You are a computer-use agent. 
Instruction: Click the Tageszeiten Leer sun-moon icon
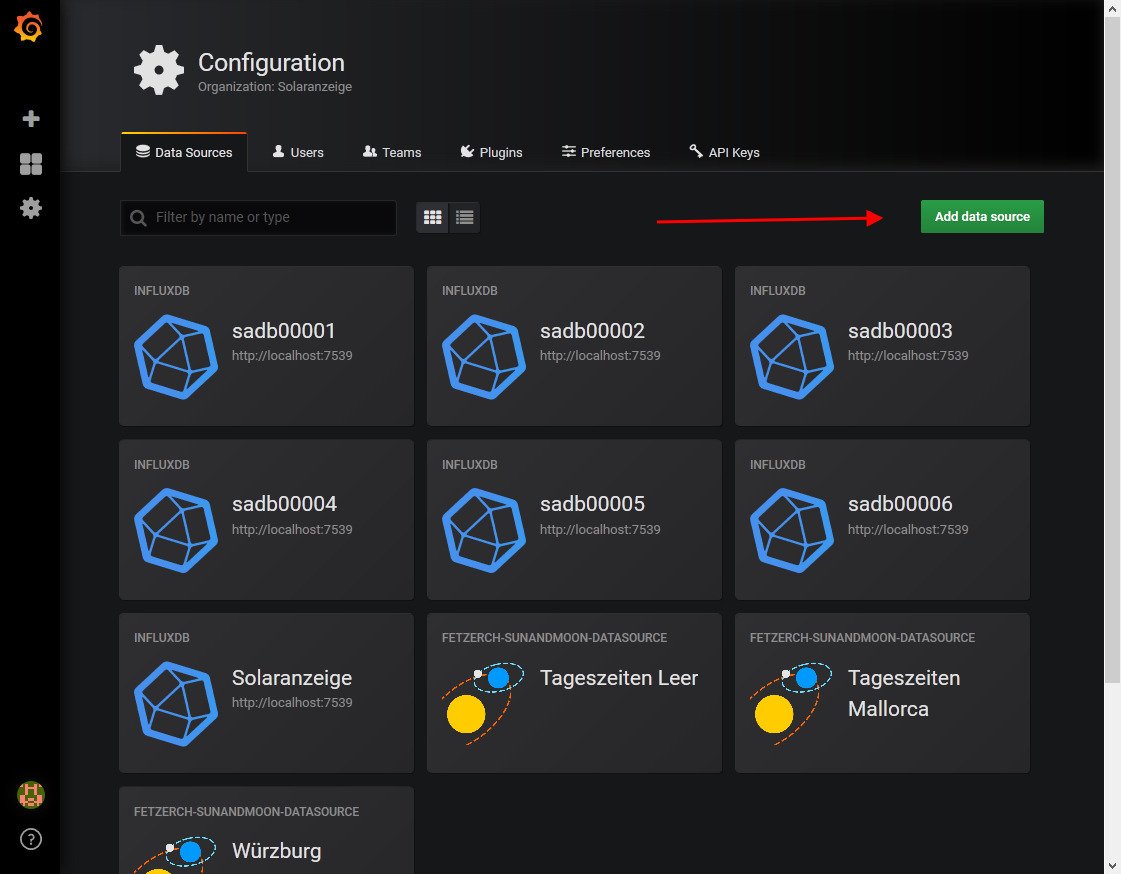pyautogui.click(x=484, y=704)
